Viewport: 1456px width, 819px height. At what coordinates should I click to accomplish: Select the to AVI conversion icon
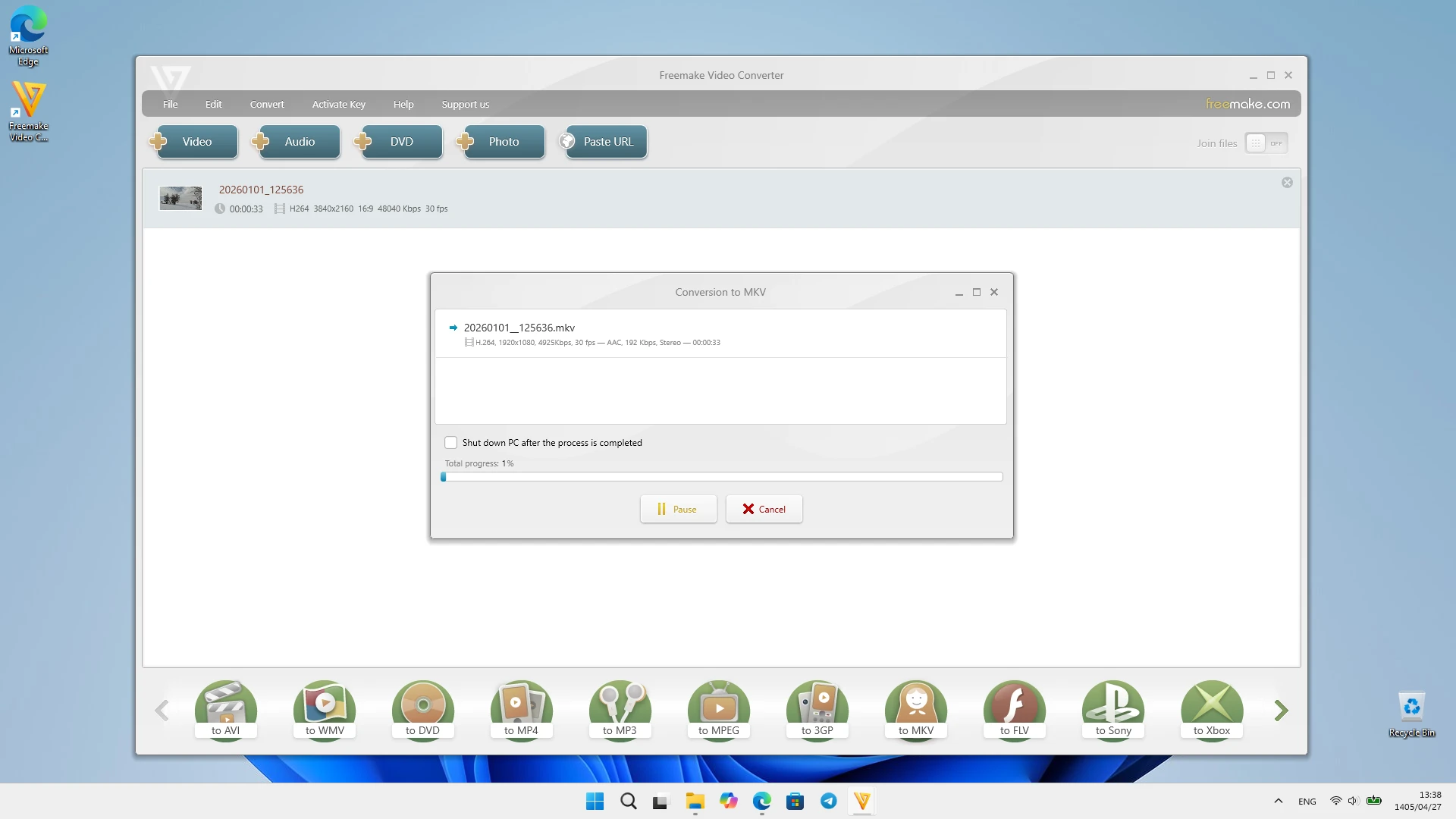(x=226, y=710)
